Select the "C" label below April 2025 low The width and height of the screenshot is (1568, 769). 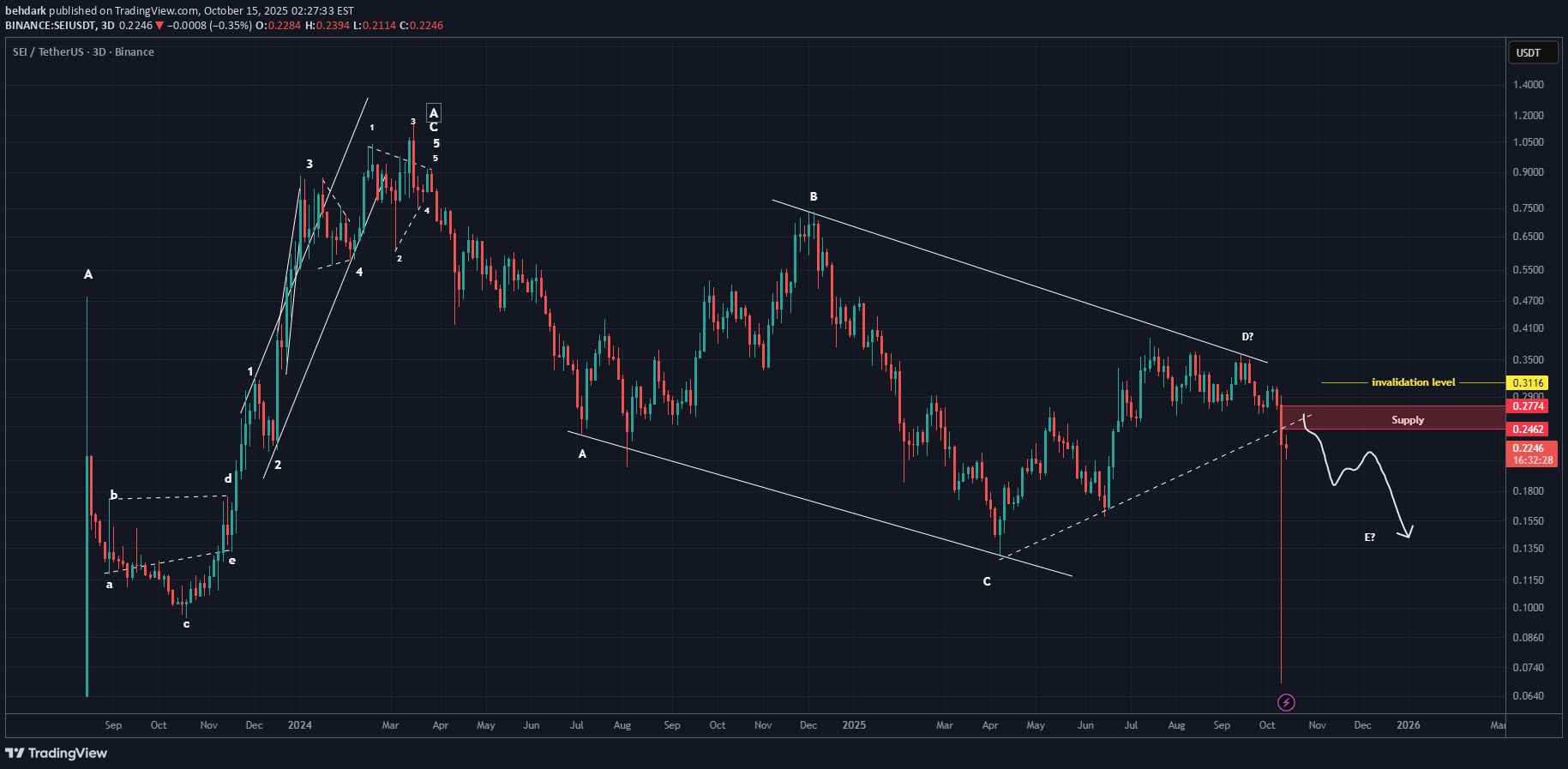(987, 581)
